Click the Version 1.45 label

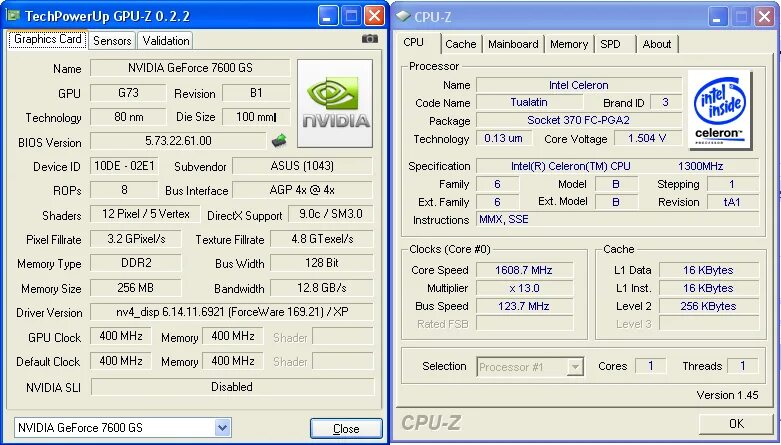pos(727,395)
